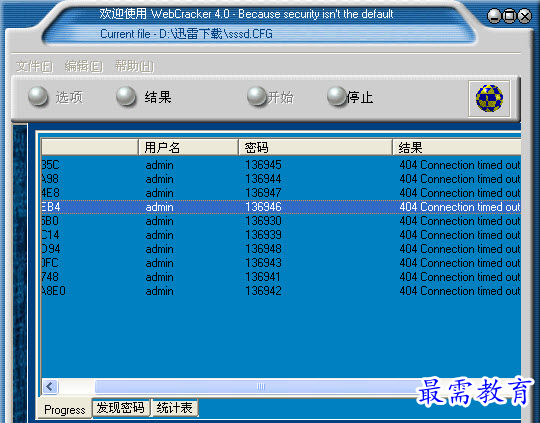Click the 开始 (Start) round button
Image resolution: width=540 pixels, height=423 pixels.
click(257, 96)
